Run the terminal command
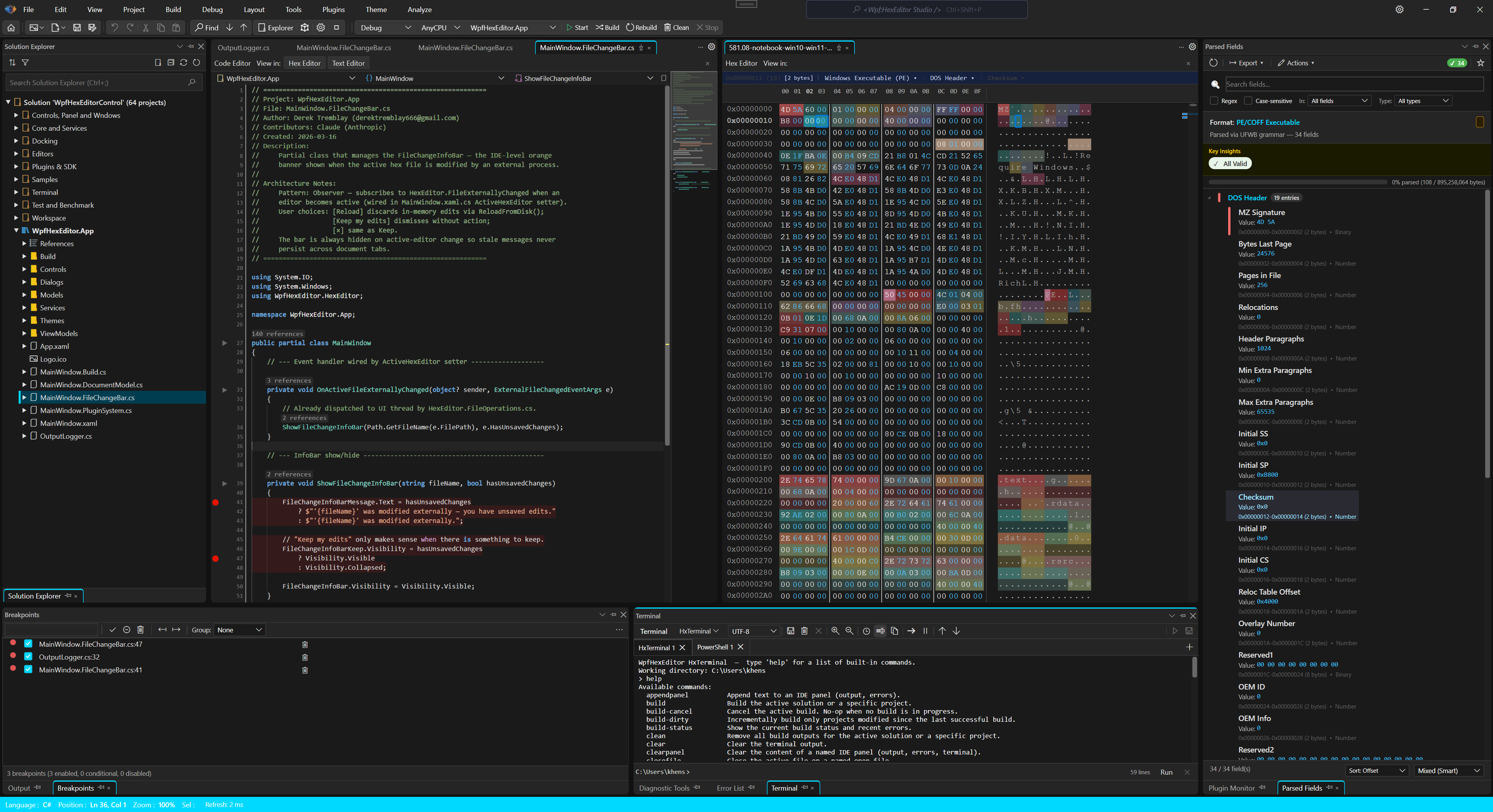Viewport: 1493px width, 812px height. click(x=1166, y=772)
